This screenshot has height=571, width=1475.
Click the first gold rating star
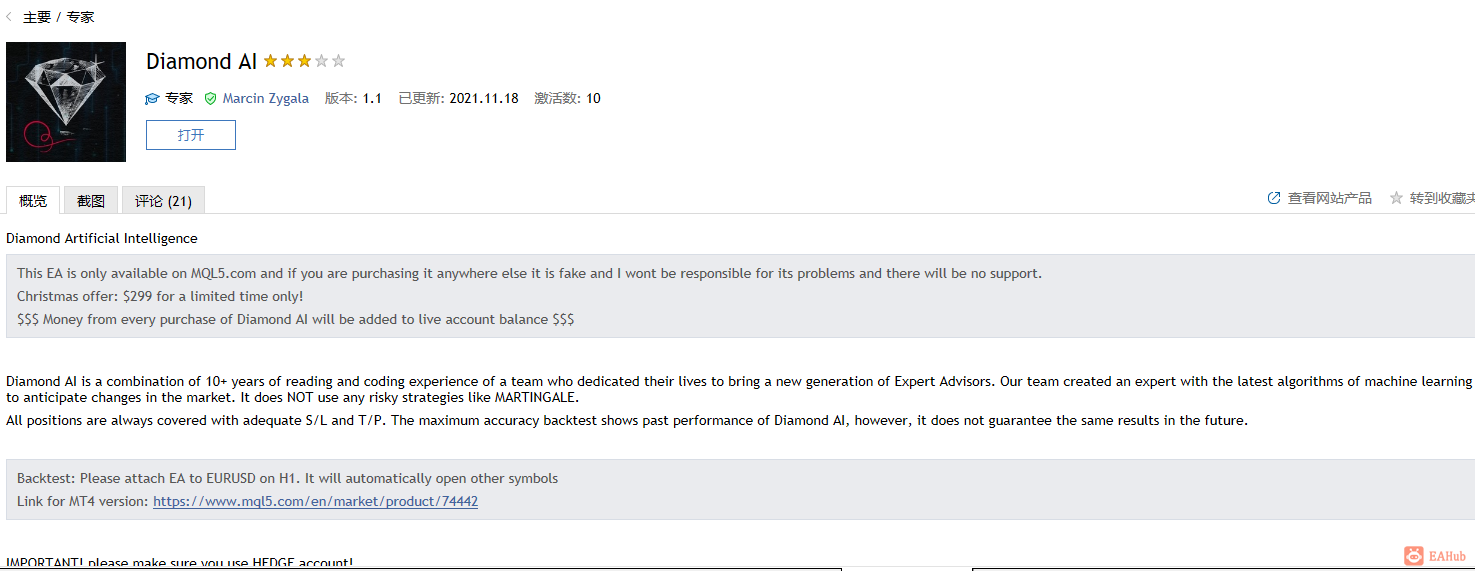[270, 61]
